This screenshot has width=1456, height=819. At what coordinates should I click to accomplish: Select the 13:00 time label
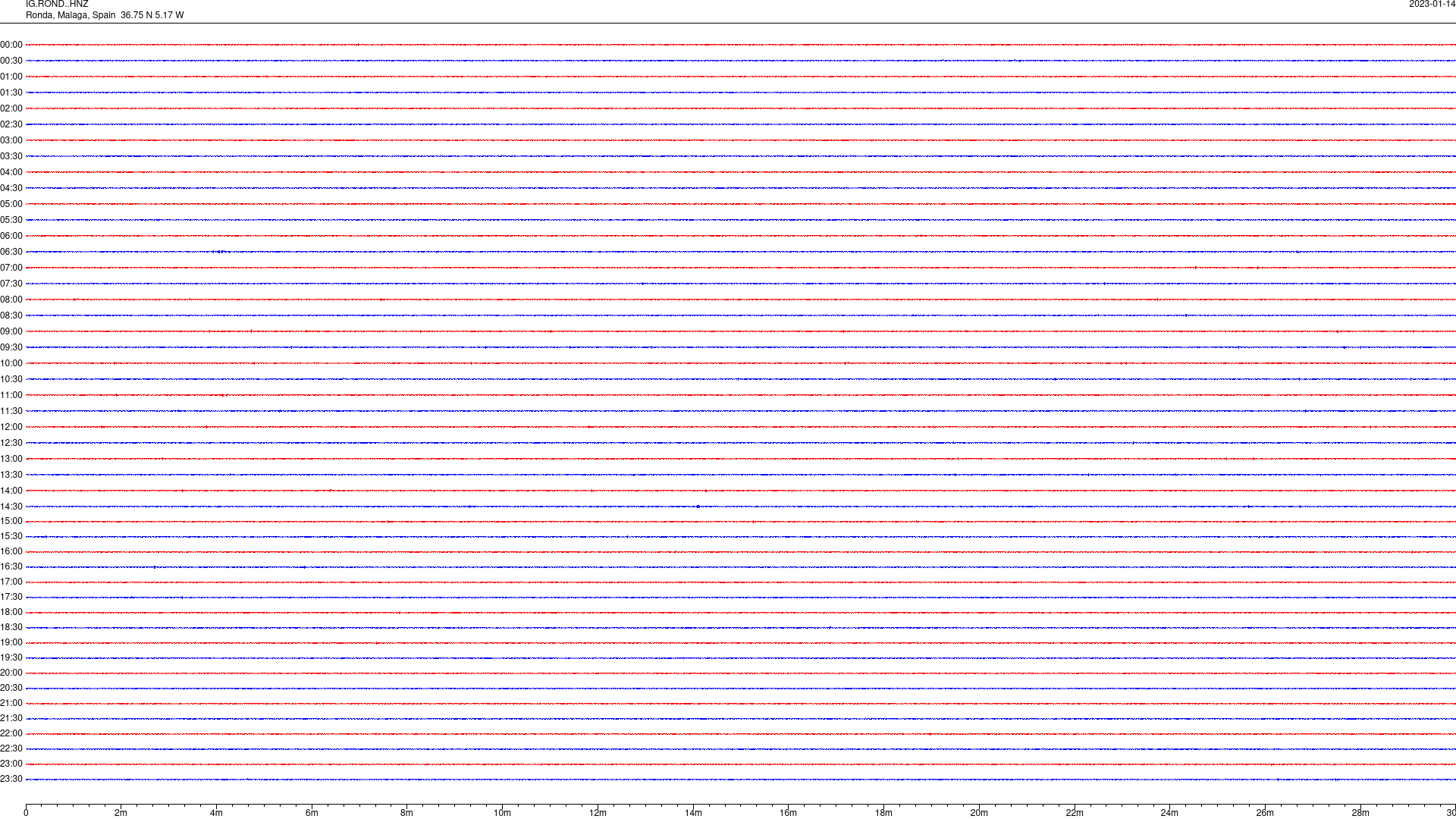[11, 459]
